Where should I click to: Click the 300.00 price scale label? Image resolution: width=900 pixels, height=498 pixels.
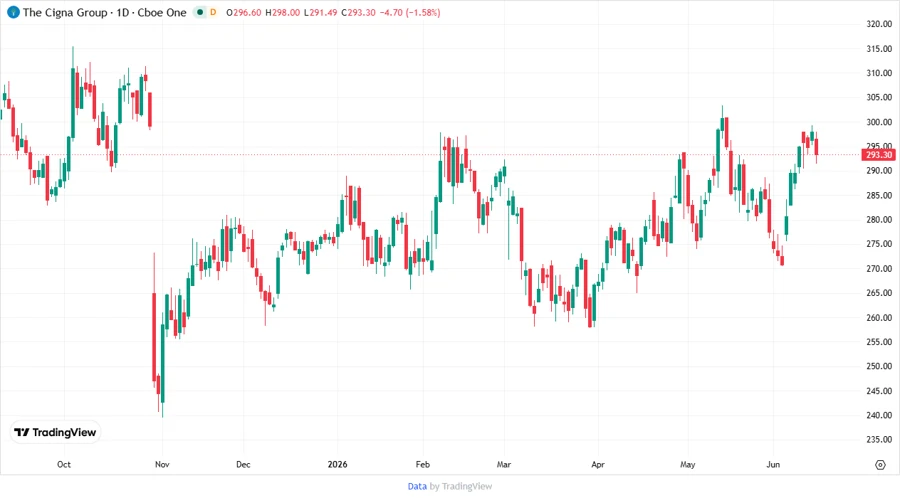(879, 122)
